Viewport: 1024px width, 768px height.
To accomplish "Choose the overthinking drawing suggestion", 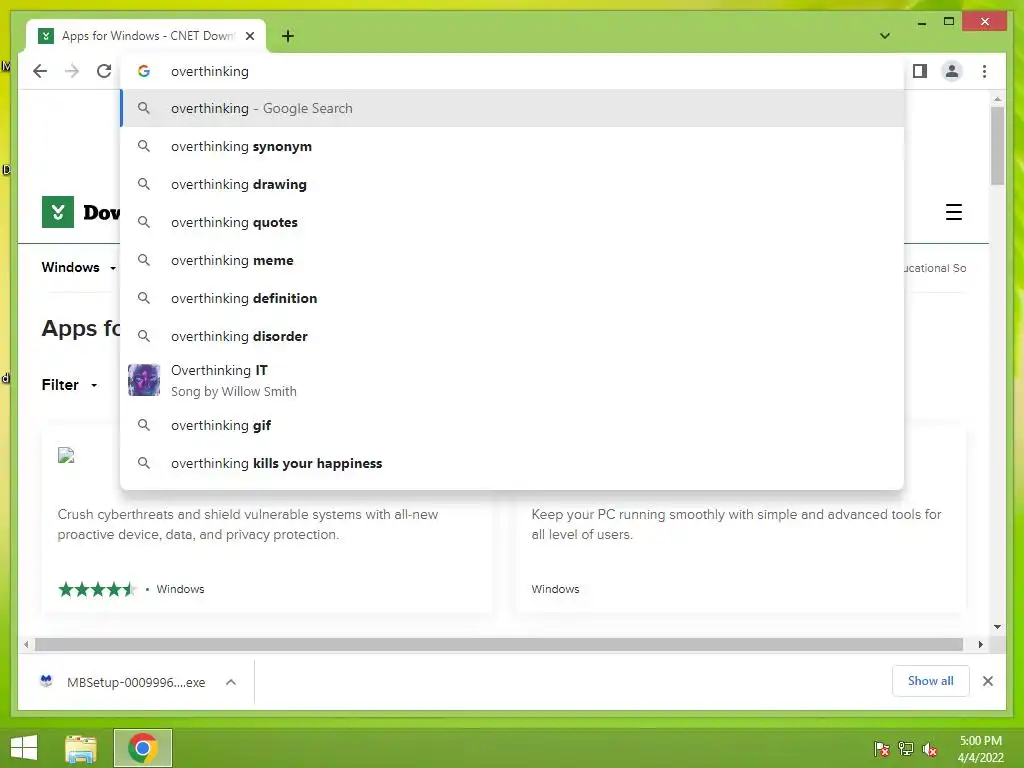I will pyautogui.click(x=512, y=184).
